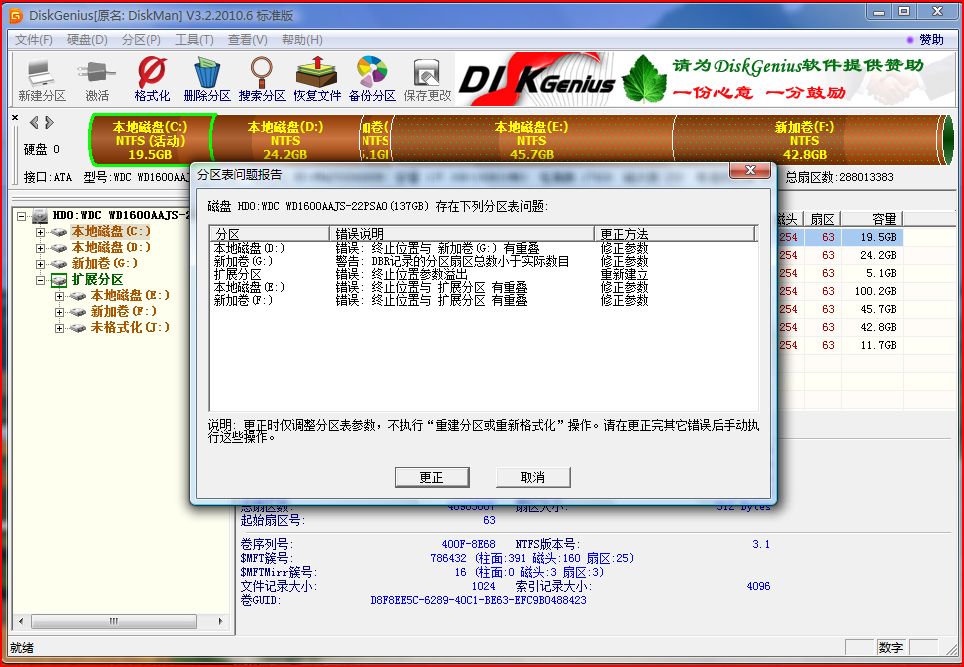The height and width of the screenshot is (667, 964).
Task: Click the tree panel horizontal scrollbar thumb
Action: 114,622
